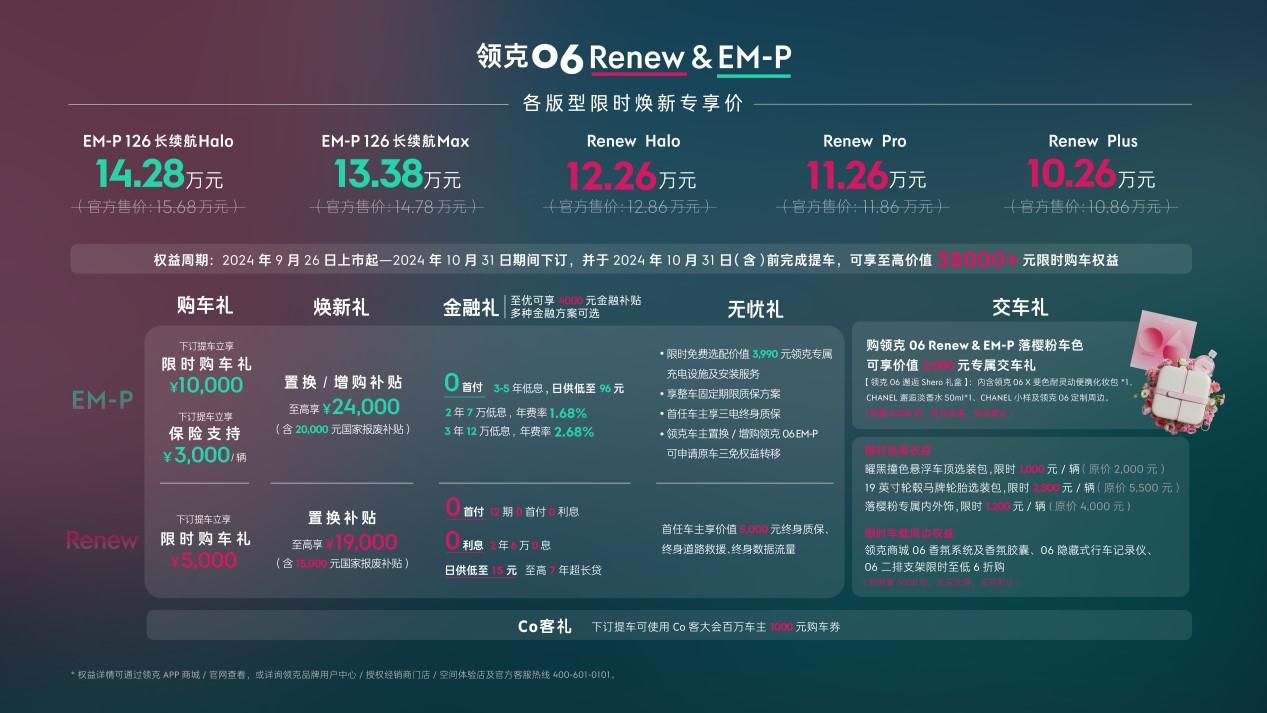Select the Renew Plus model name
Screen dimensions: 1267x713
pyautogui.click(x=1093, y=141)
